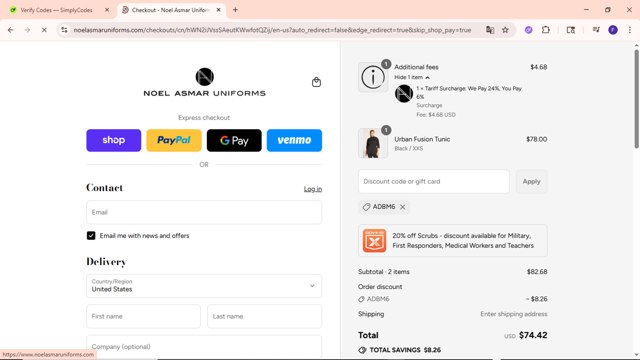This screenshot has height=360, width=640.
Task: Switch to Checkout - Noel Asmar tab
Action: (x=171, y=10)
